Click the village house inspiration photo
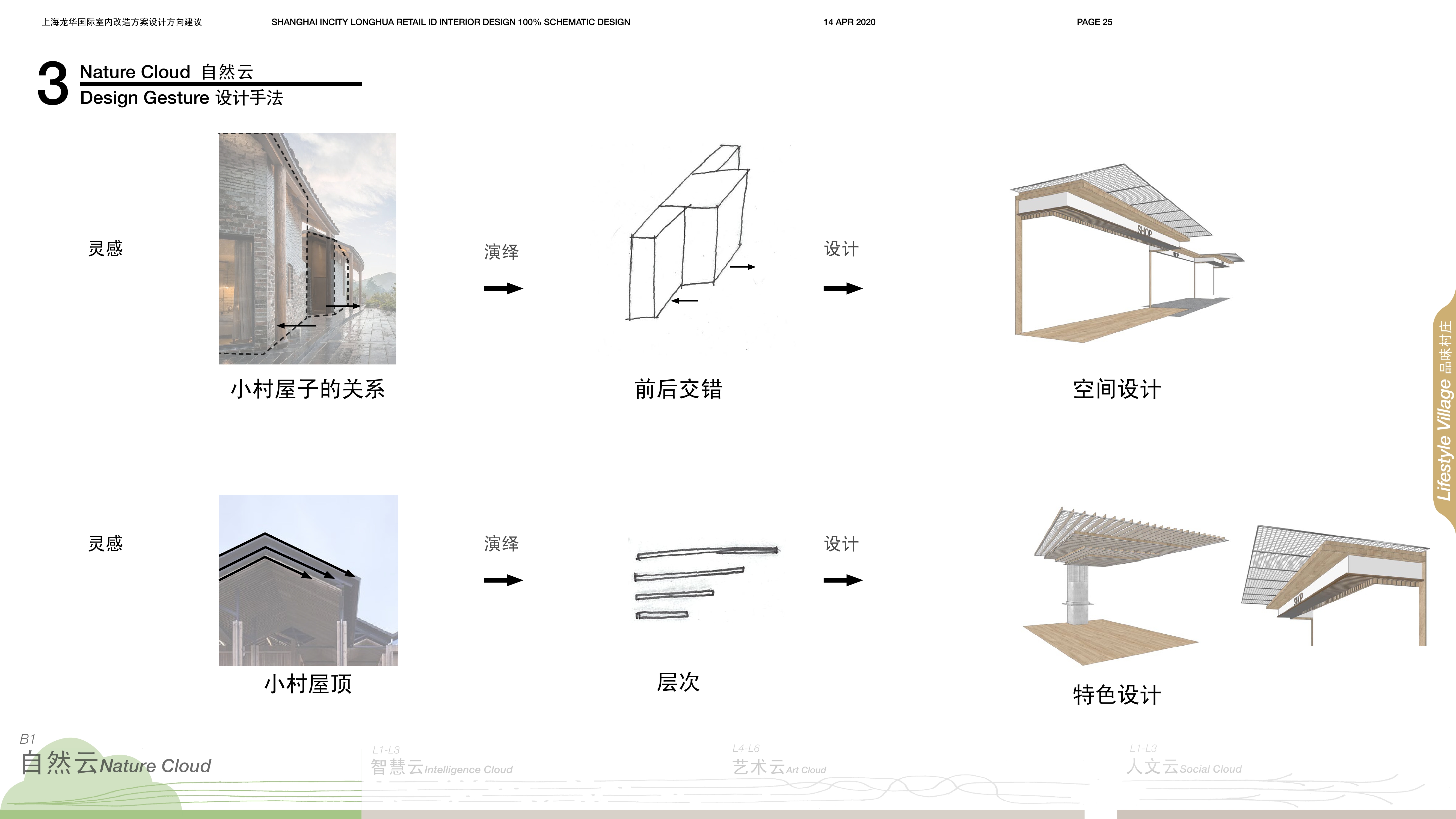The width and height of the screenshot is (1456, 819). coord(307,249)
